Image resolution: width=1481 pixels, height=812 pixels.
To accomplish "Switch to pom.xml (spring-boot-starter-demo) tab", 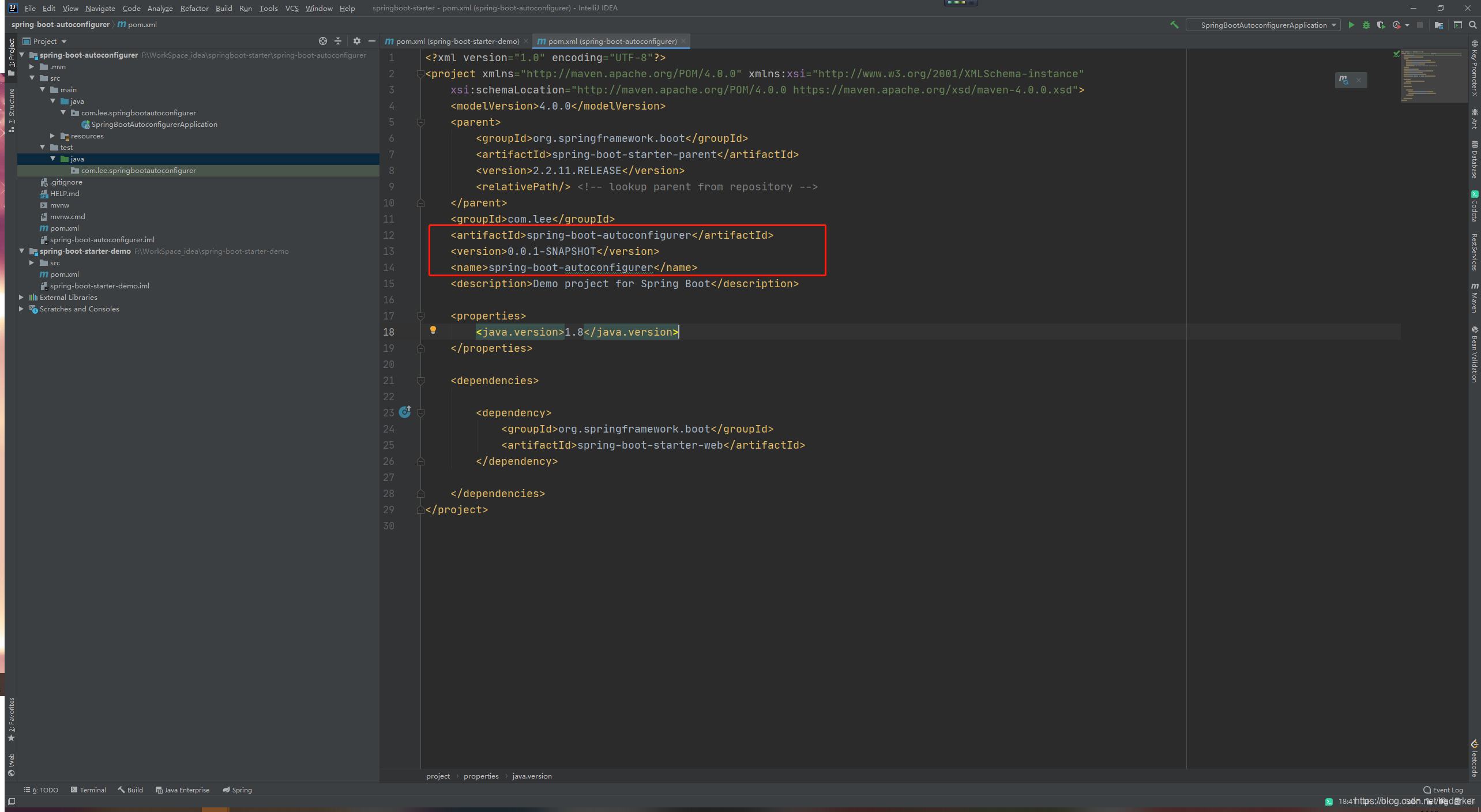I will coord(457,41).
